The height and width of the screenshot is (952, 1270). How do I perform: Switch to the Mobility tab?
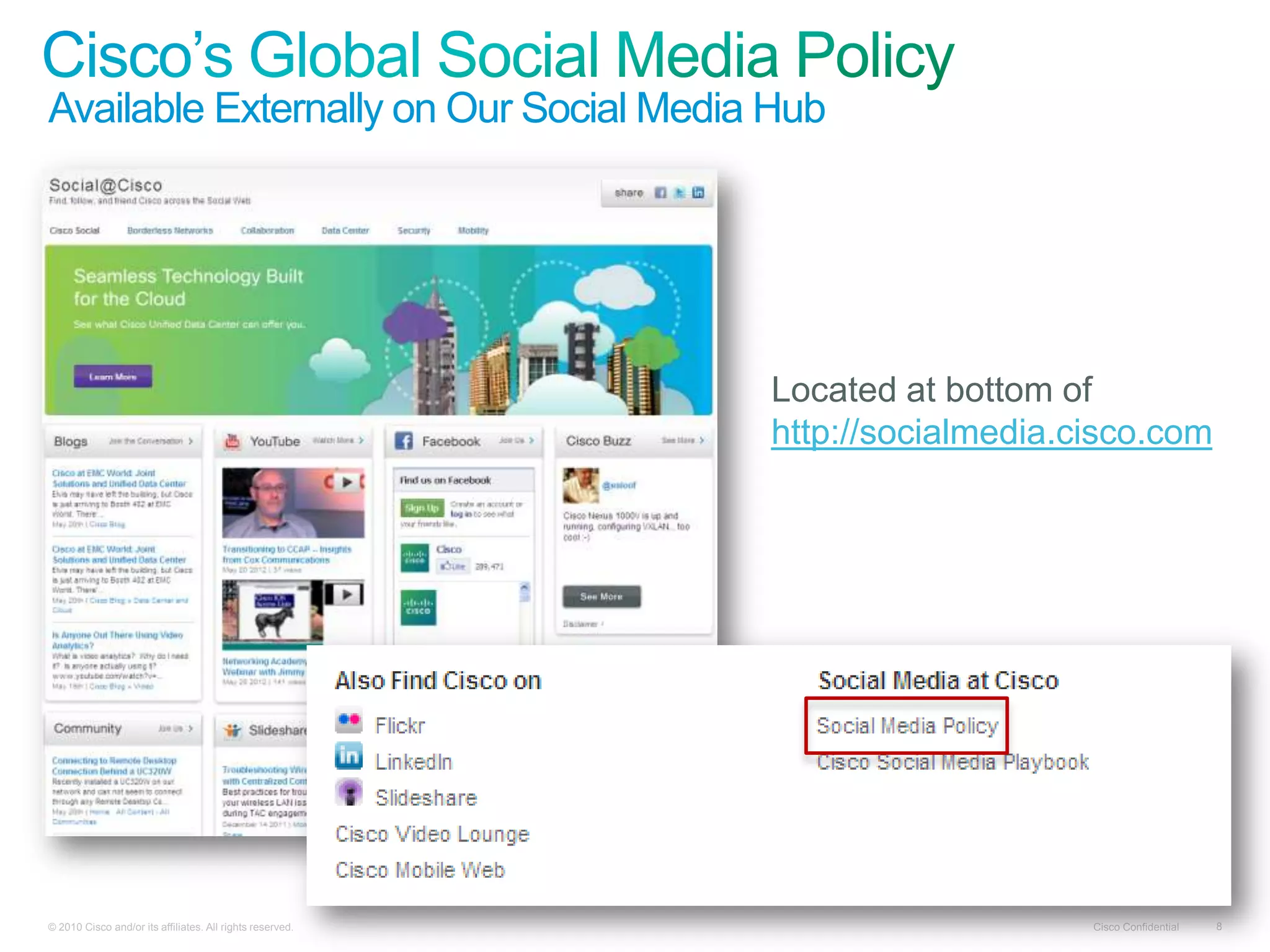[473, 231]
